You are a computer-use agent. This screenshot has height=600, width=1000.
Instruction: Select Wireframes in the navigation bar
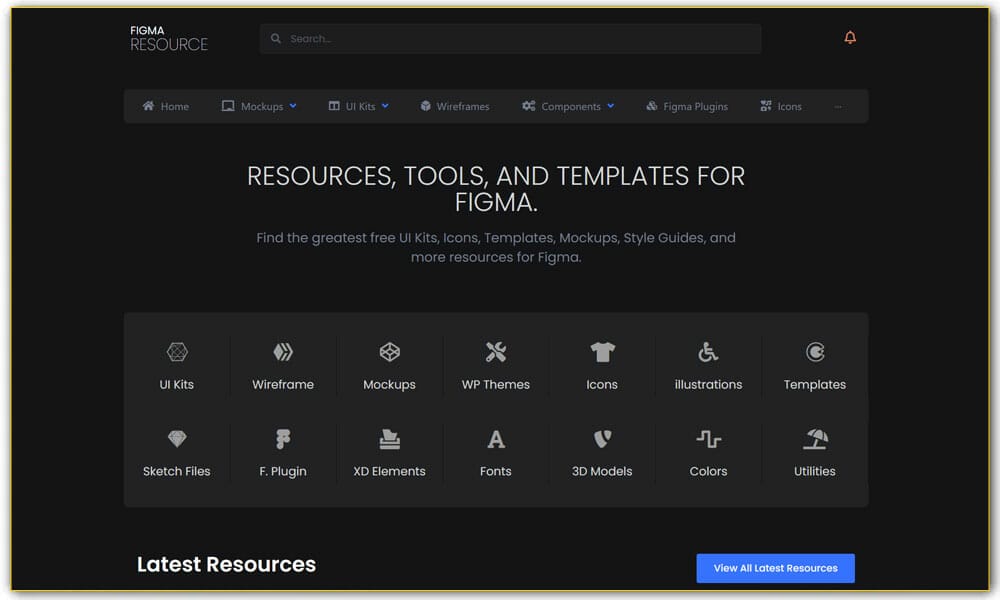tap(455, 106)
